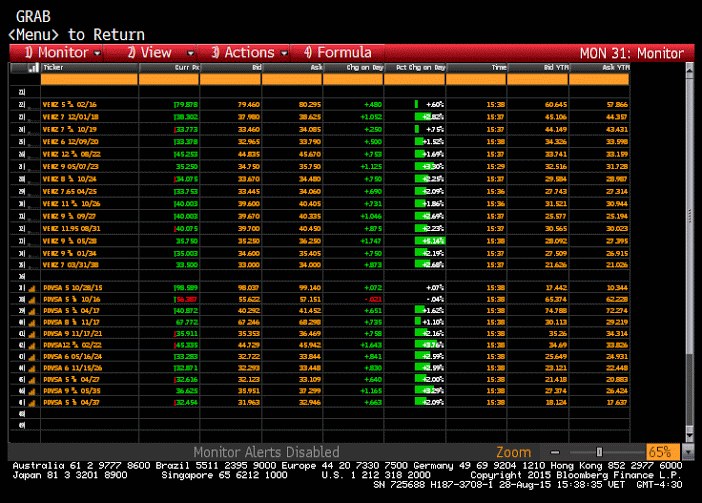This screenshot has width=702, height=503.
Task: Click the chart icon in the table header corner
Action: point(33,68)
